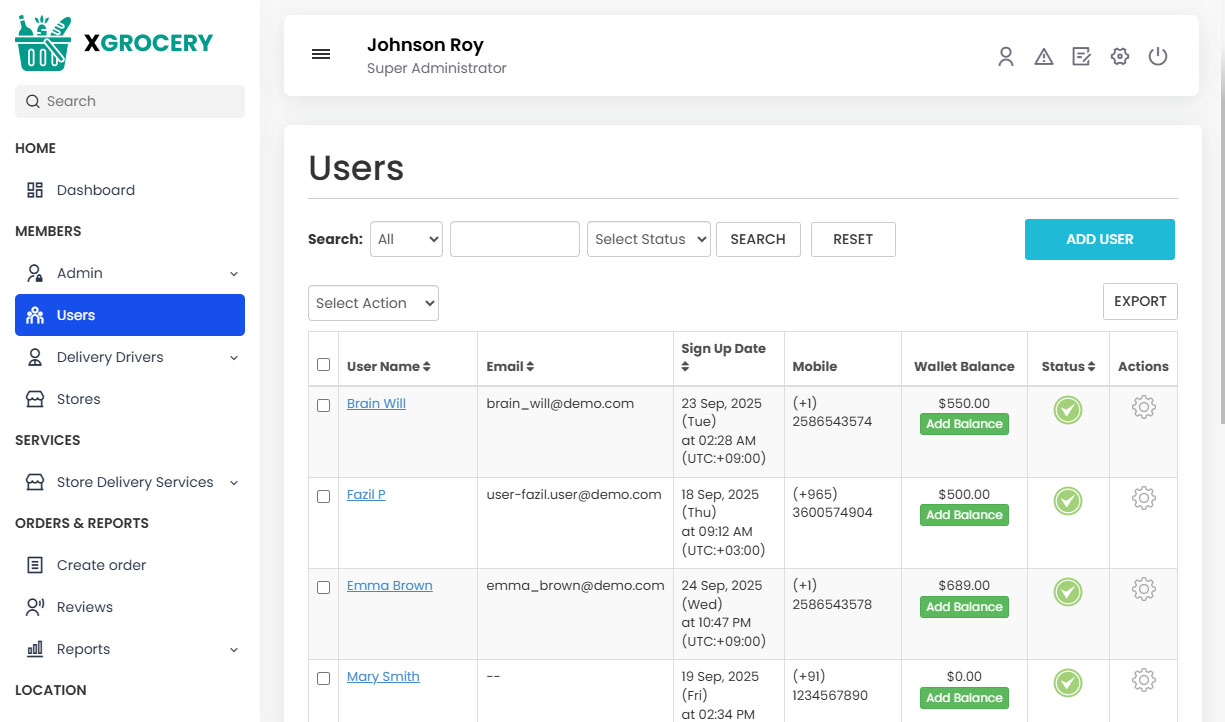Open Stores from the sidebar
Image resolution: width=1225 pixels, height=722 pixels.
(73, 399)
